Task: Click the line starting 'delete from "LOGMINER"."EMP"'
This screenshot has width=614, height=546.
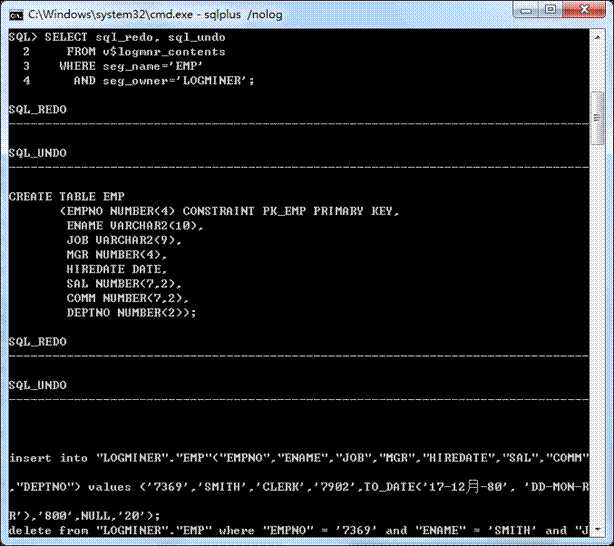Action: point(299,530)
